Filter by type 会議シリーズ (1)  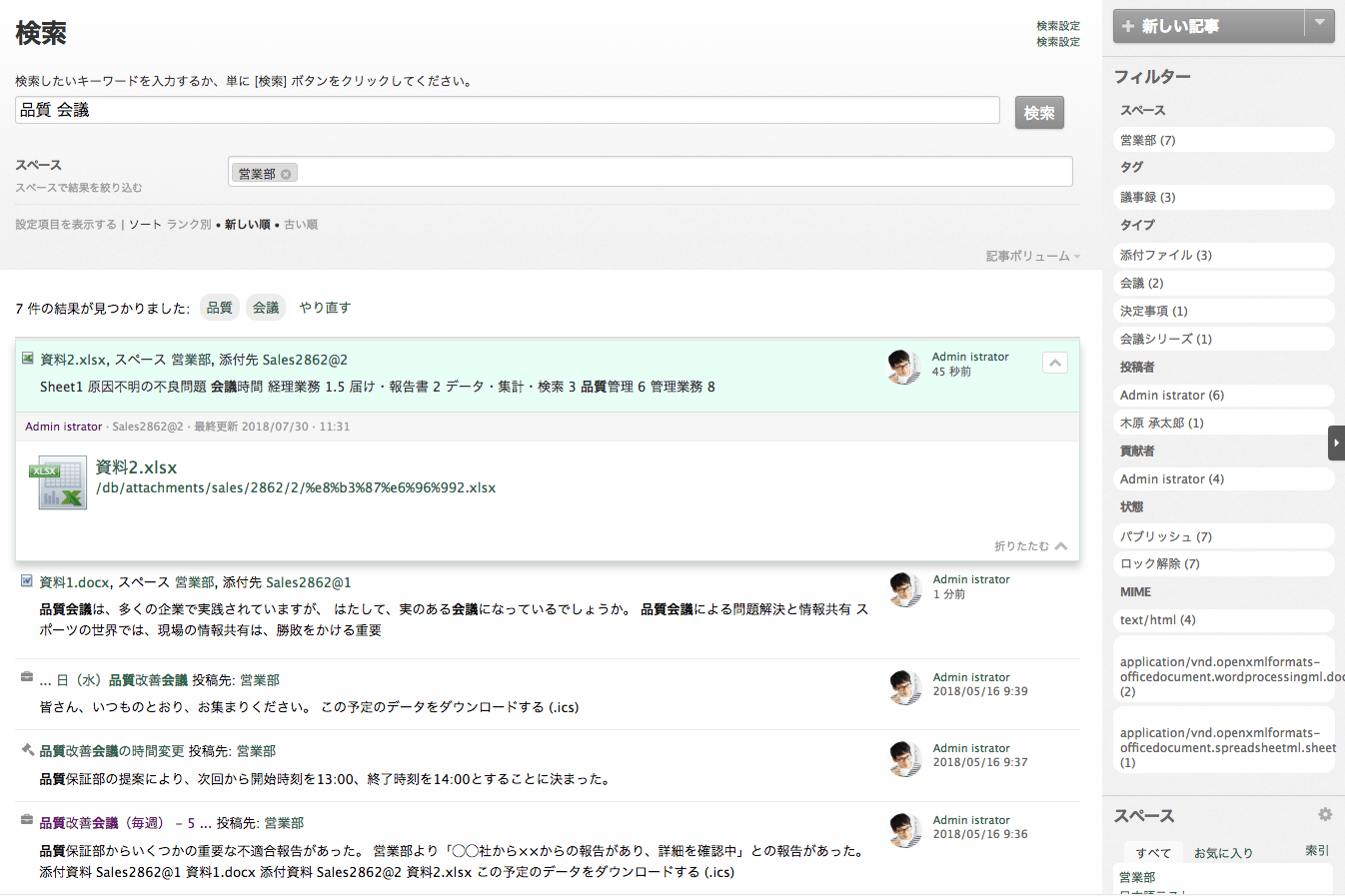click(x=1224, y=339)
